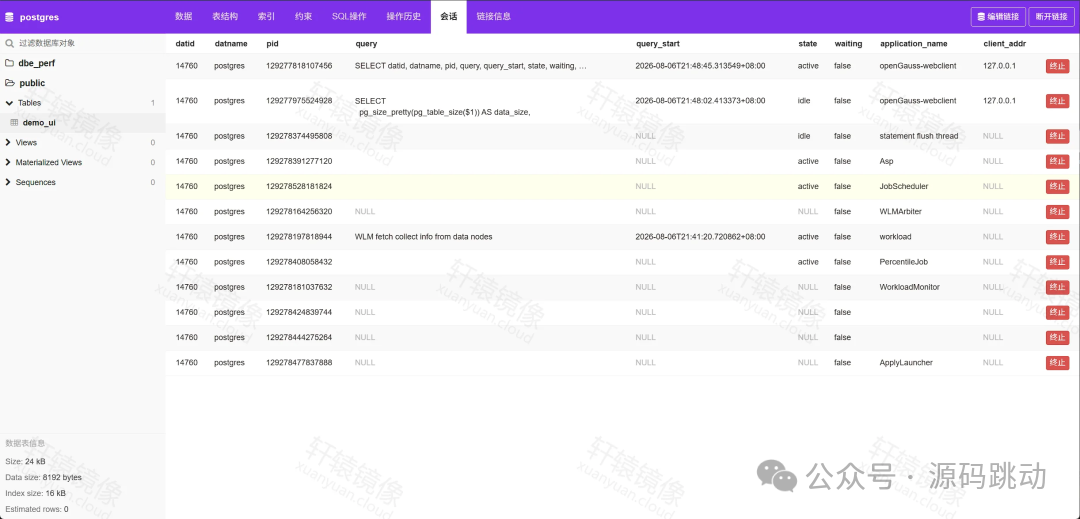This screenshot has width=1080, height=519.
Task: Terminate the WorkloadMonitor session
Action: [1057, 287]
